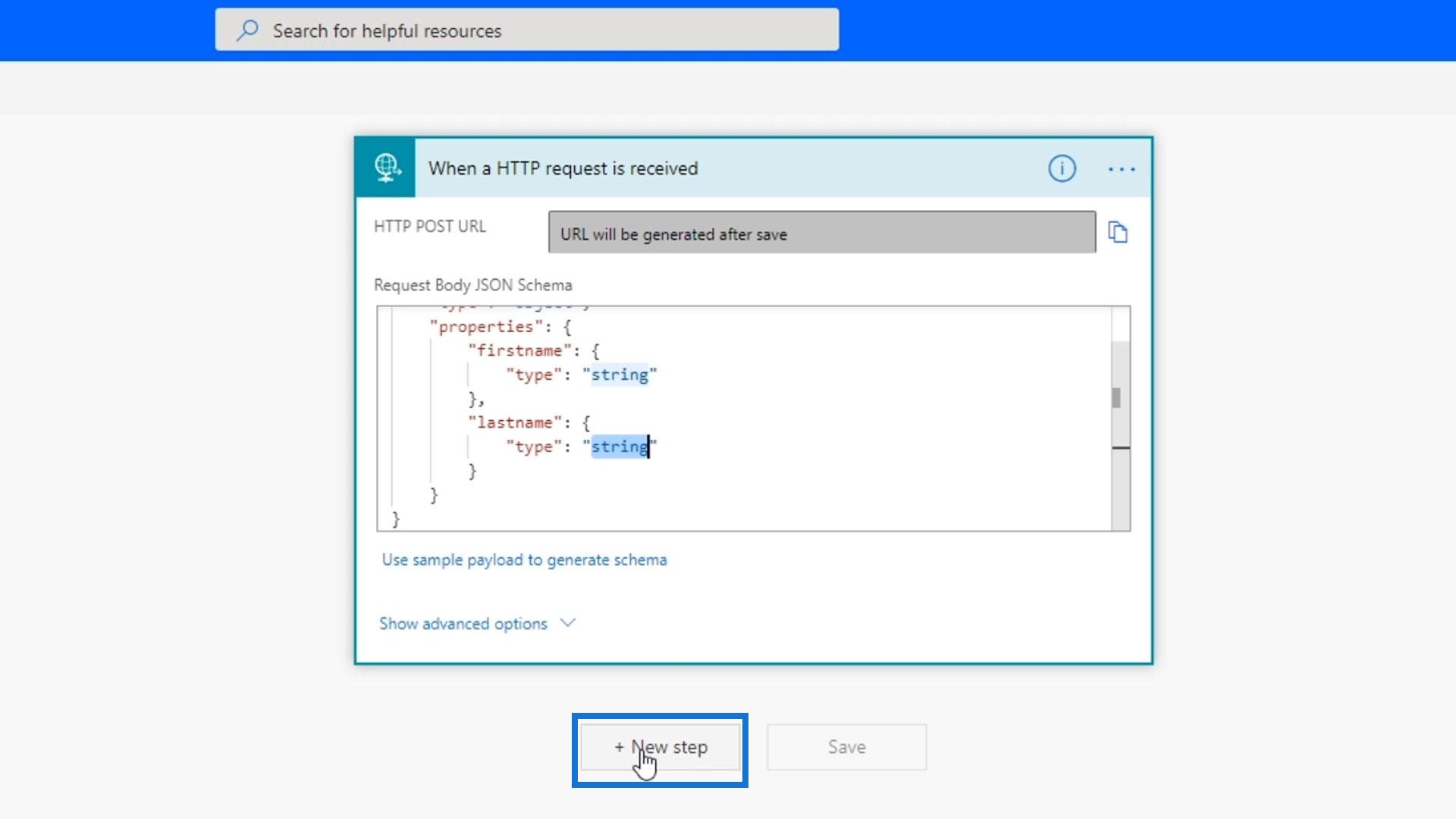Click the 'Request Body JSON Schema' label
This screenshot has height=819, width=1456.
coord(472,285)
